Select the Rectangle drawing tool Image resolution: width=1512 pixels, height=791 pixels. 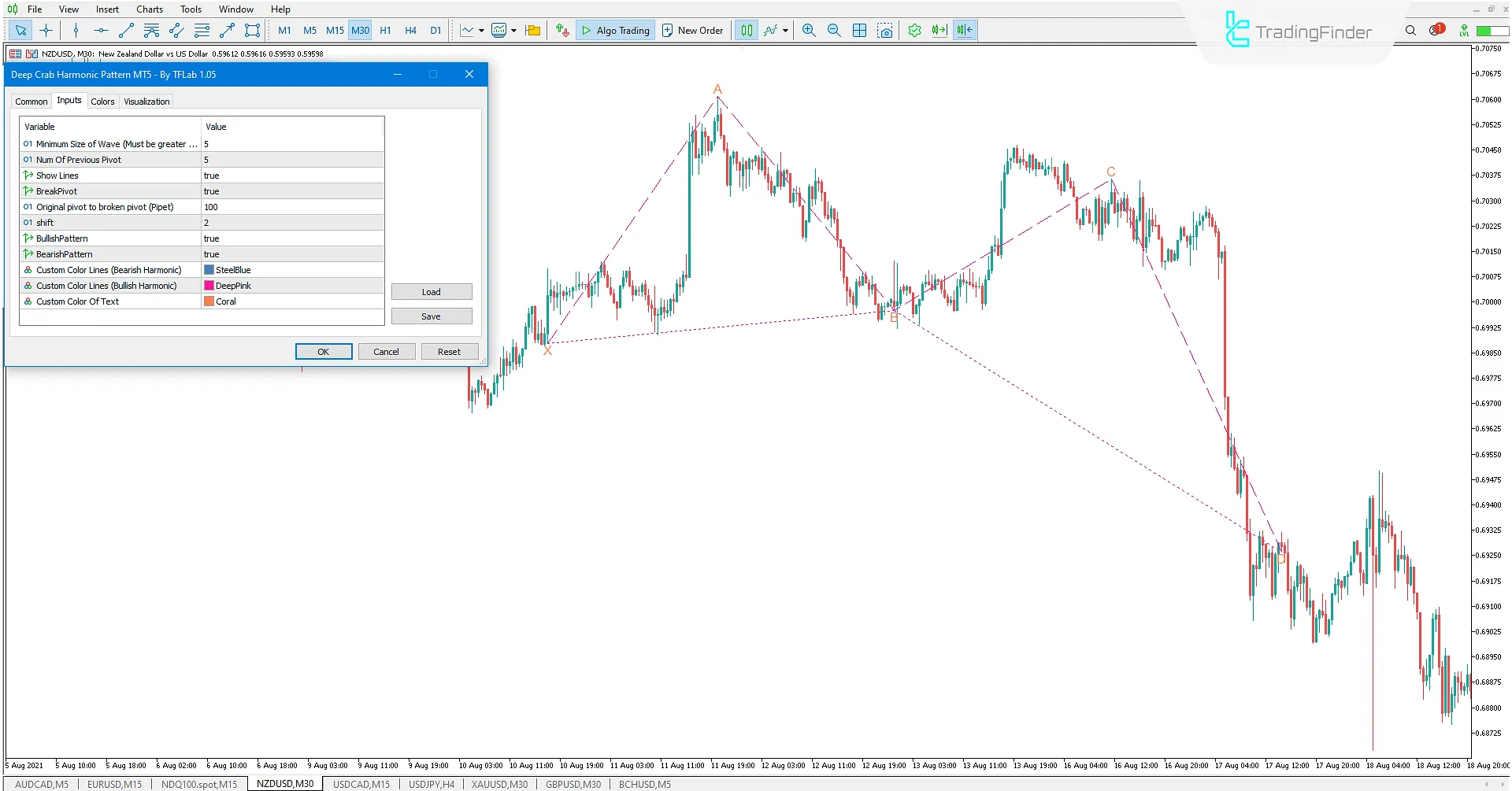(252, 30)
